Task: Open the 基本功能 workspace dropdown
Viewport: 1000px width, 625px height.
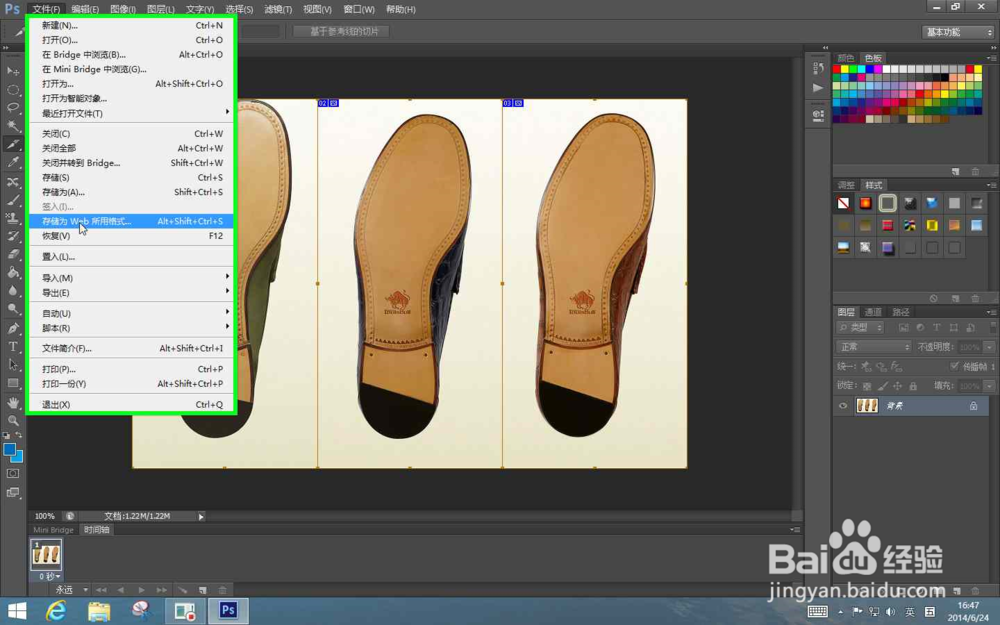Action: point(958,32)
